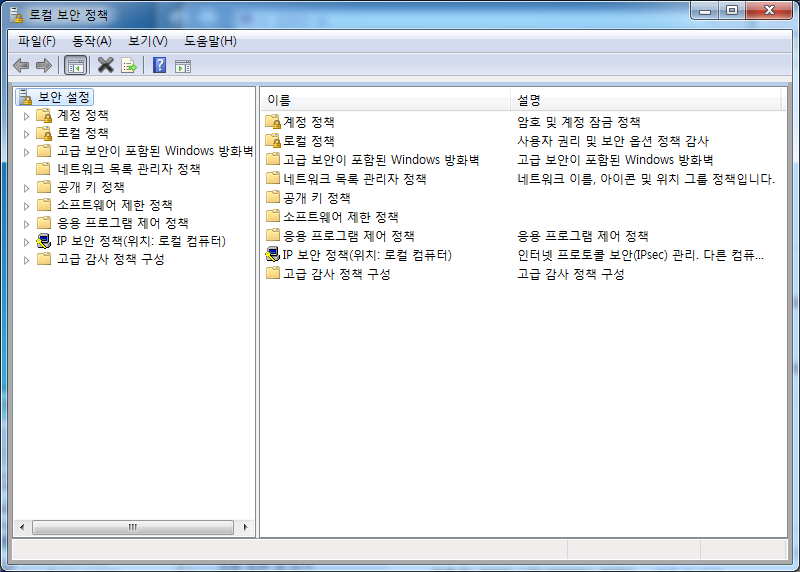
Task: Toggle the show/hide action pane icon
Action: [x=183, y=66]
